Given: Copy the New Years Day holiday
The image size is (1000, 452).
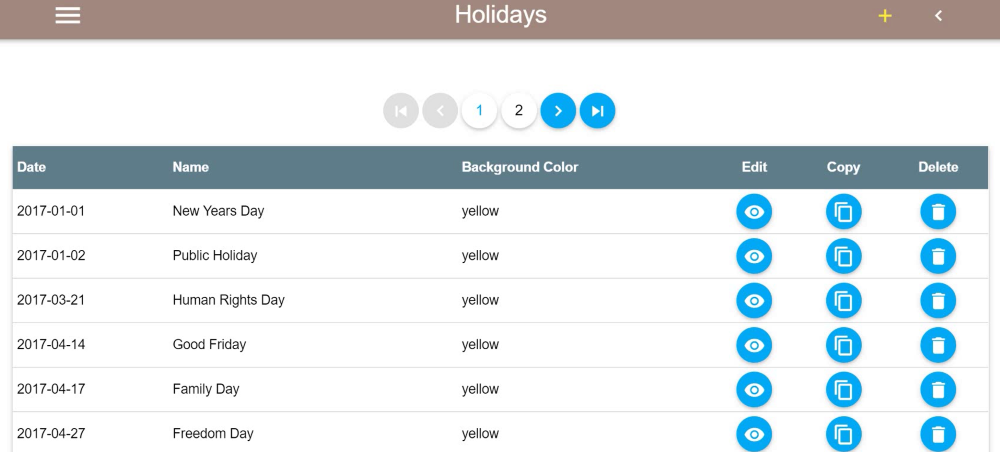Looking at the screenshot, I should tap(843, 212).
